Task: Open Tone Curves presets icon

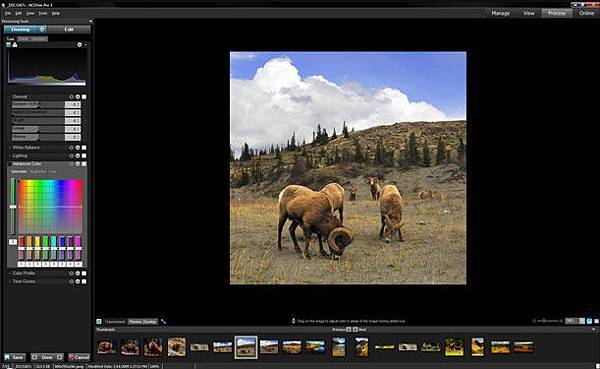Action: [78, 282]
